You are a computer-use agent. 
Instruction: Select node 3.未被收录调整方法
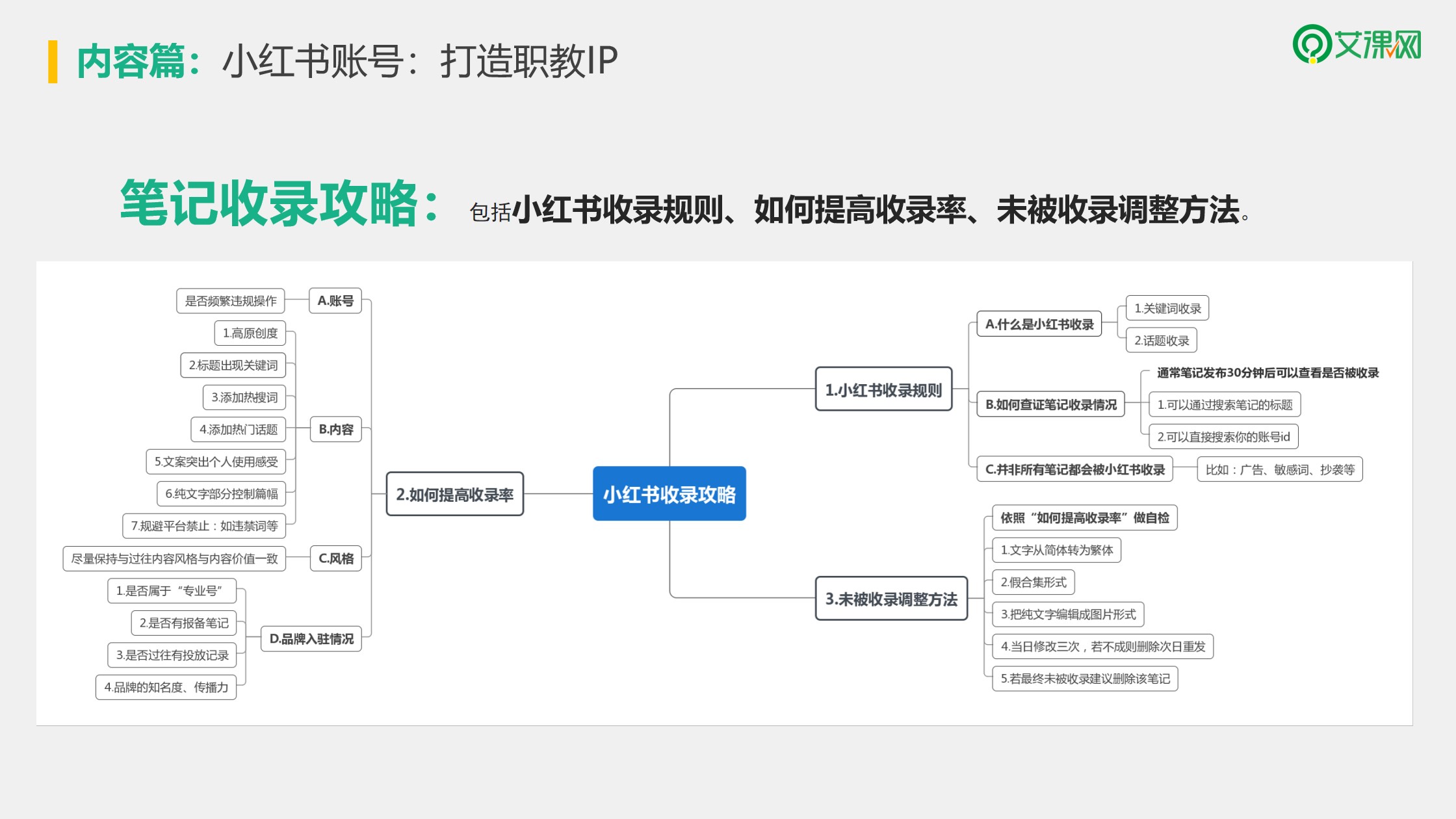[891, 599]
